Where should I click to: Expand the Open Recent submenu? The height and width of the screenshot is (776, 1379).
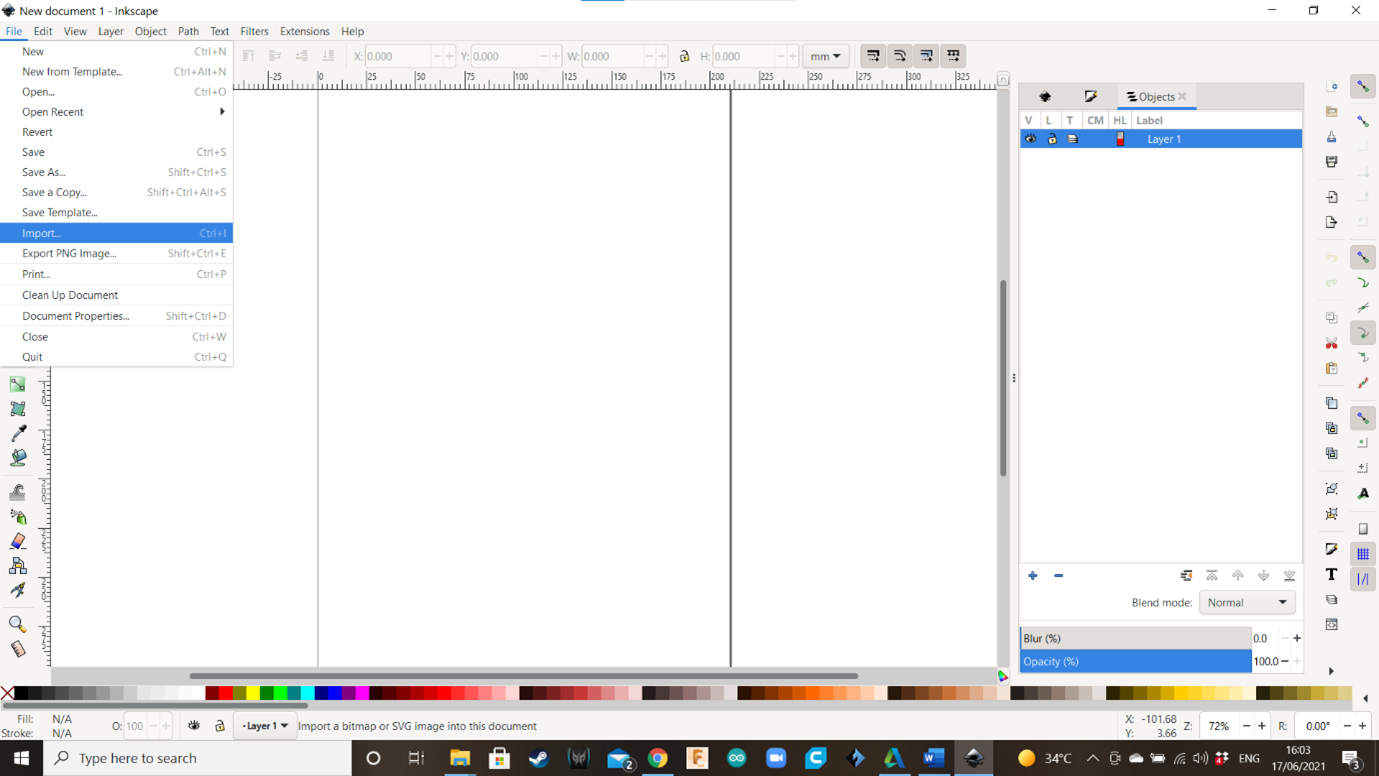[116, 112]
